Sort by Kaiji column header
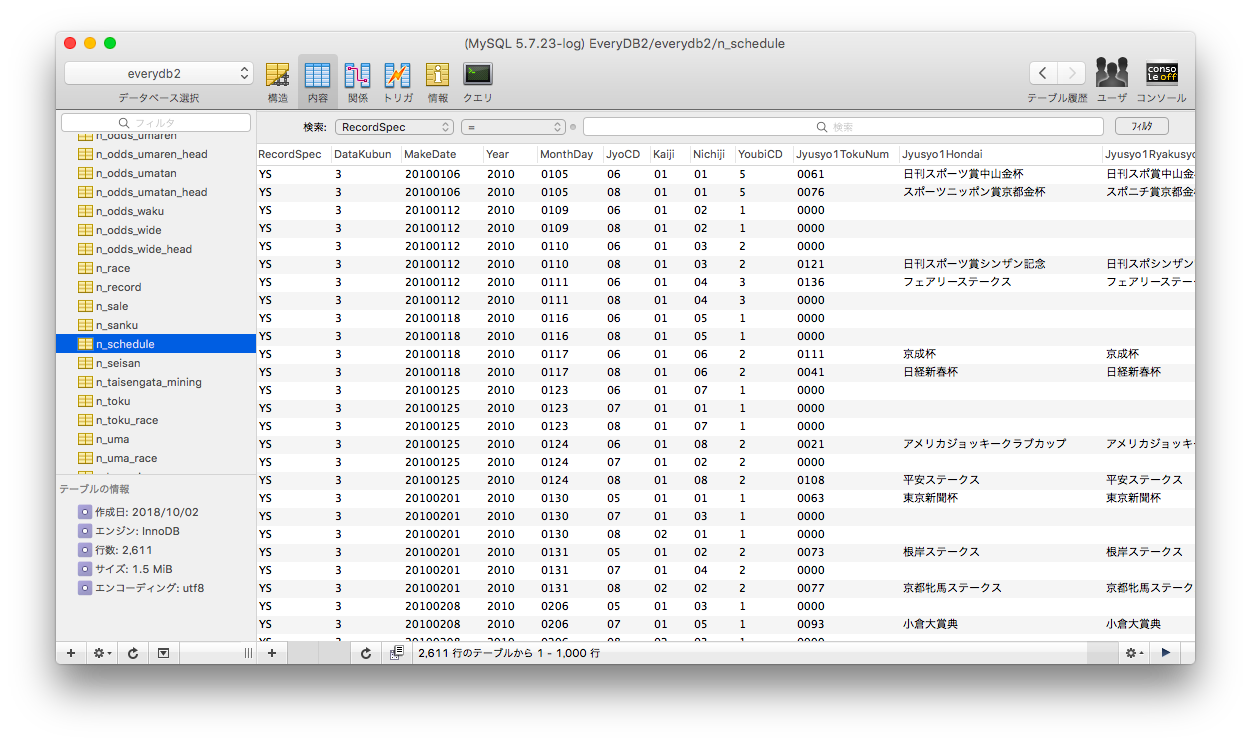This screenshot has height=744, width=1251. point(669,154)
